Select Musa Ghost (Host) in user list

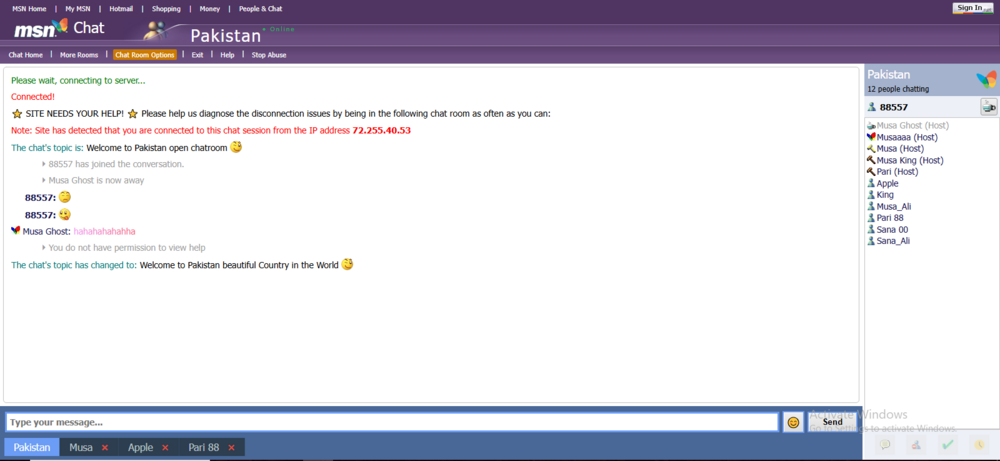[x=913, y=126]
